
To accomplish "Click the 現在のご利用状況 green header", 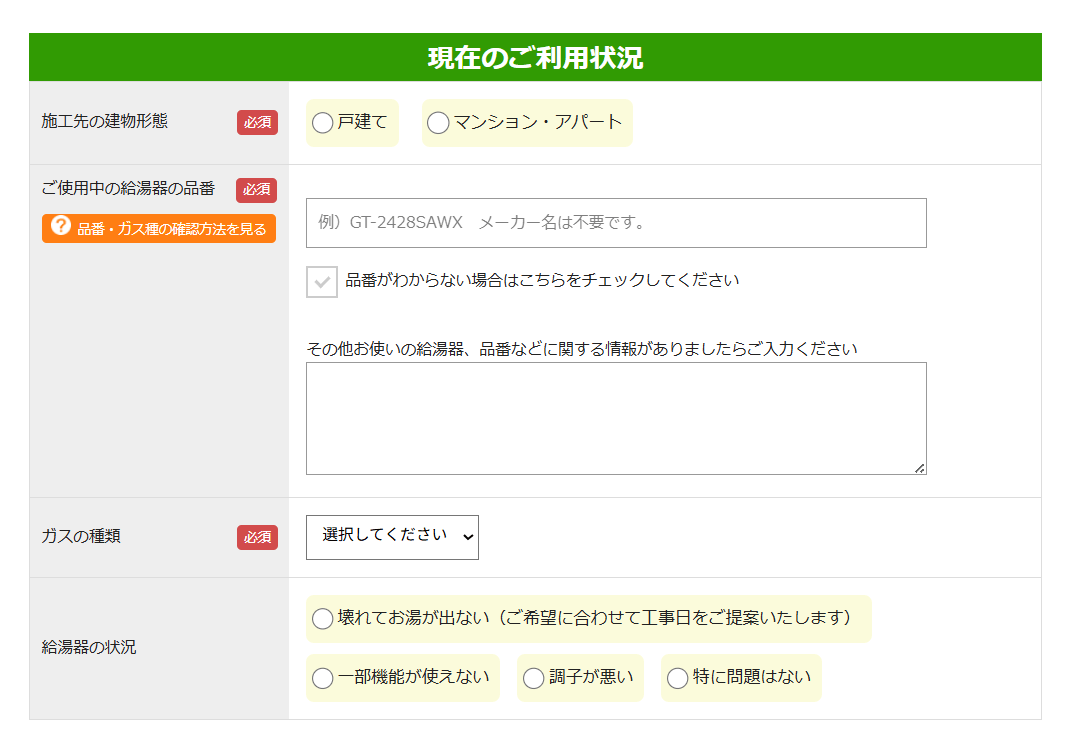I will tap(535, 58).
